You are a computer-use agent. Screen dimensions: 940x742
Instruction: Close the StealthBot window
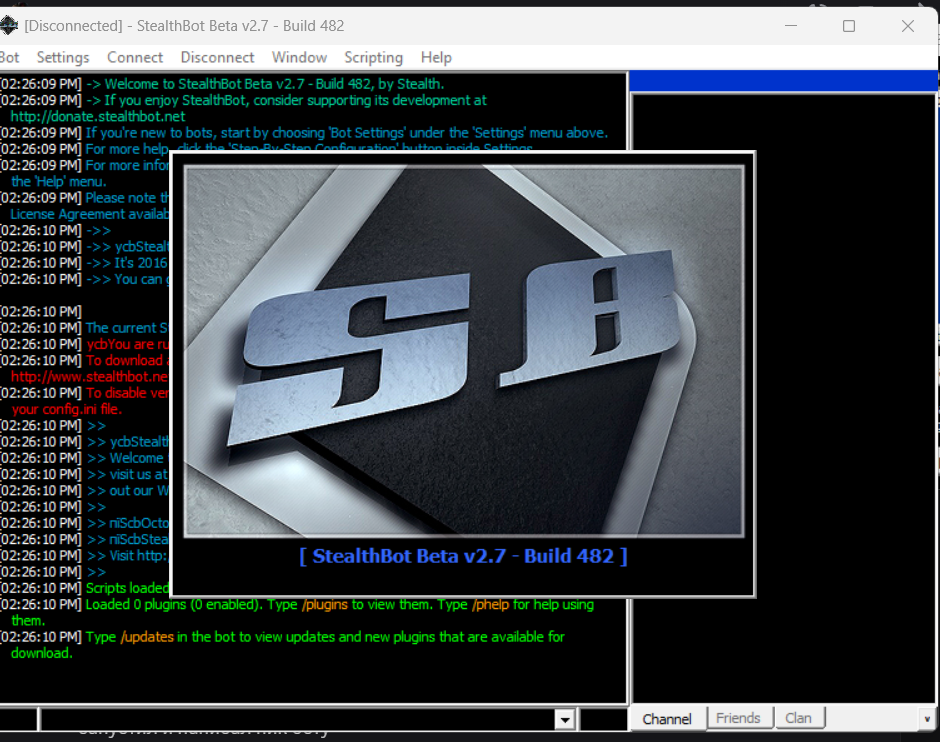[x=908, y=26]
